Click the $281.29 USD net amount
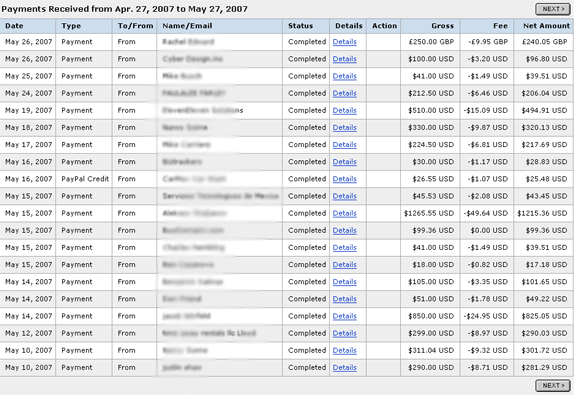Viewport: 574px width, 396px height. pos(545,368)
